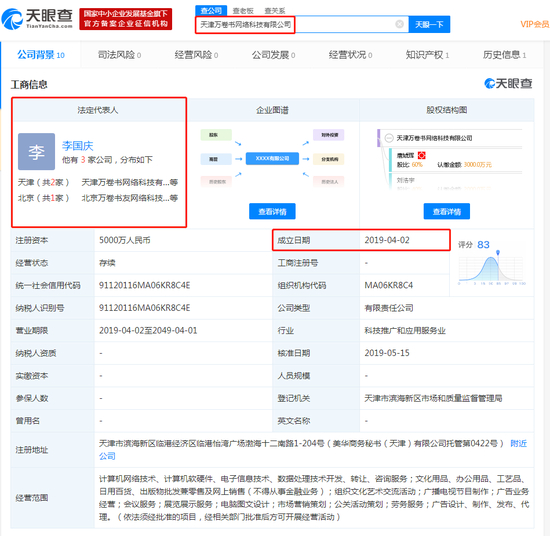
Task: Click the company name search field
Action: pyautogui.click(x=302, y=25)
